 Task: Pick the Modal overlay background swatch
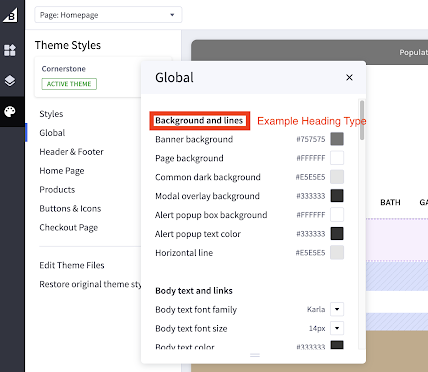337,196
